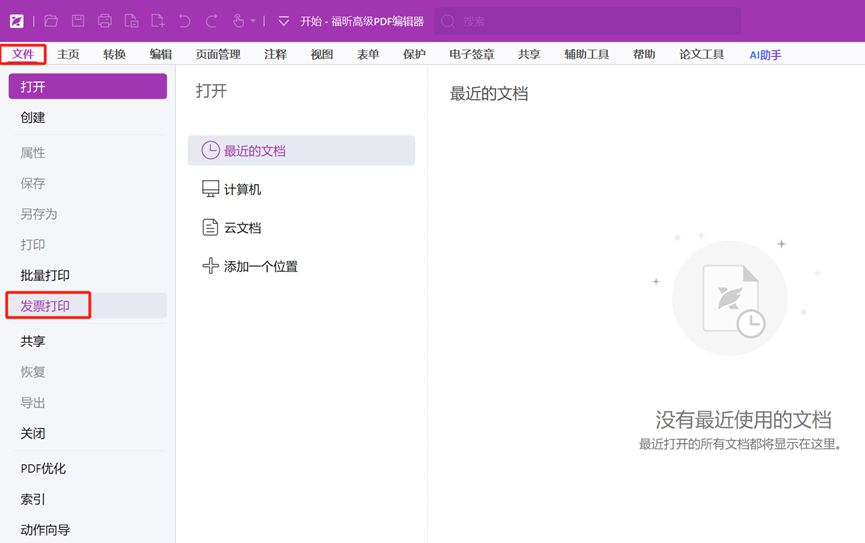Expand the hand tool dropdown arrow
This screenshot has width=865, height=543.
pyautogui.click(x=253, y=21)
